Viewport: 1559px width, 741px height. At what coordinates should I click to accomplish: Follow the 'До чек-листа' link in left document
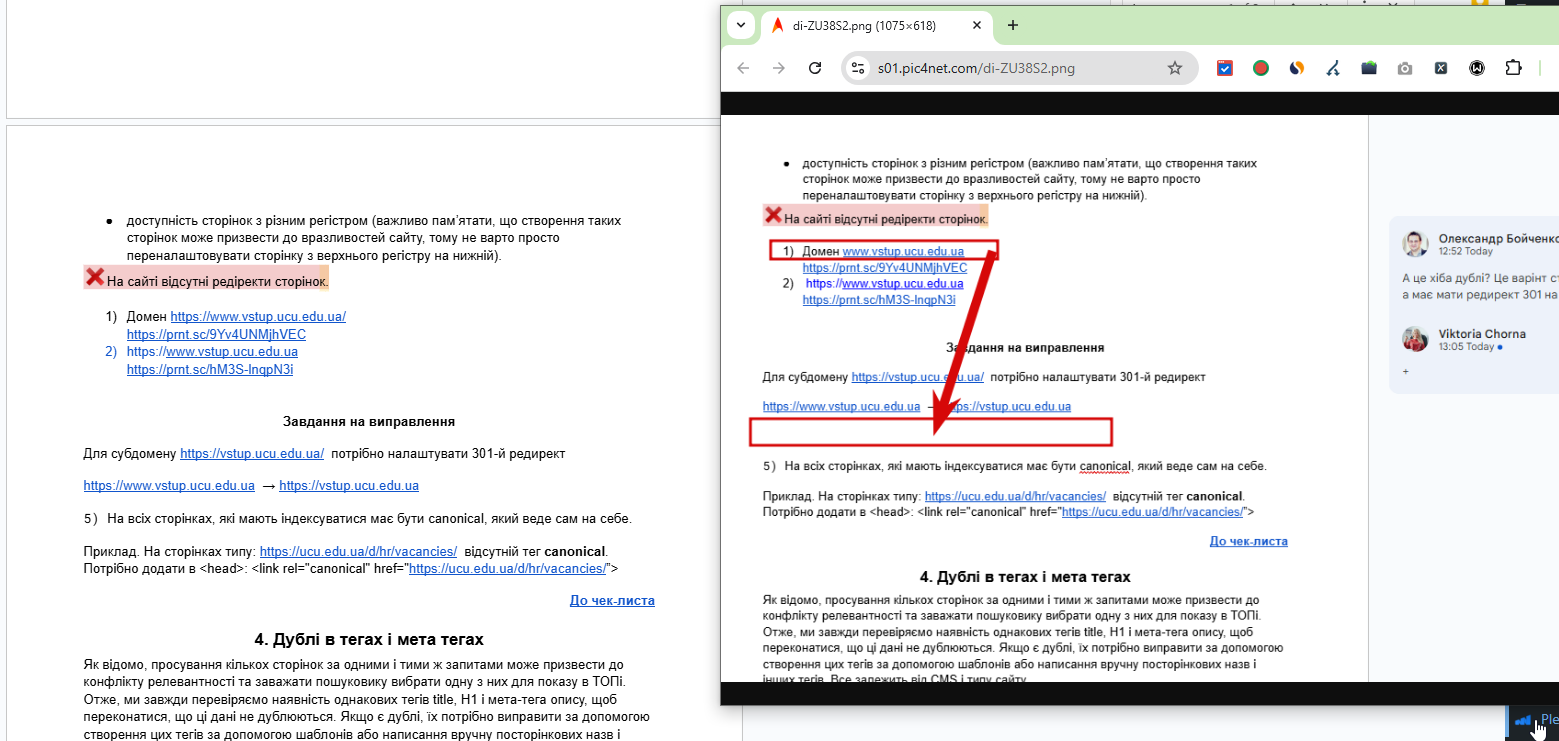pos(612,601)
